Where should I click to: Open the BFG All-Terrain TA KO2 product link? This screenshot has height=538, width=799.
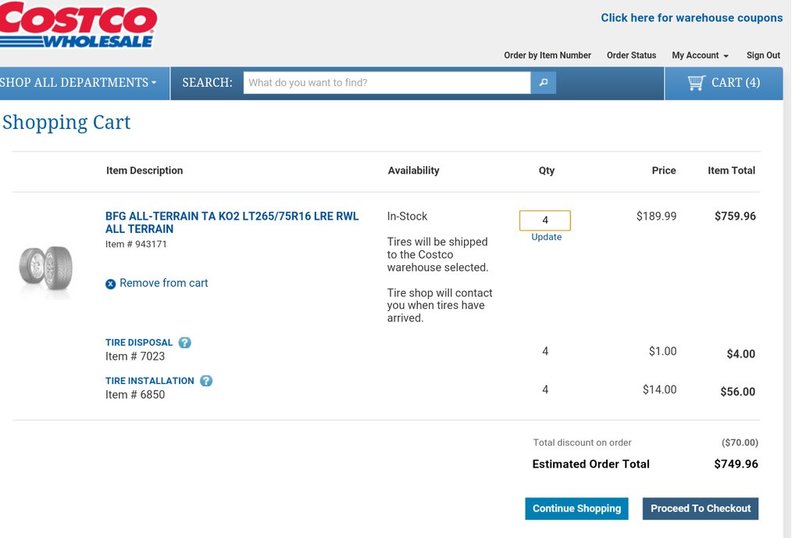coord(232,222)
